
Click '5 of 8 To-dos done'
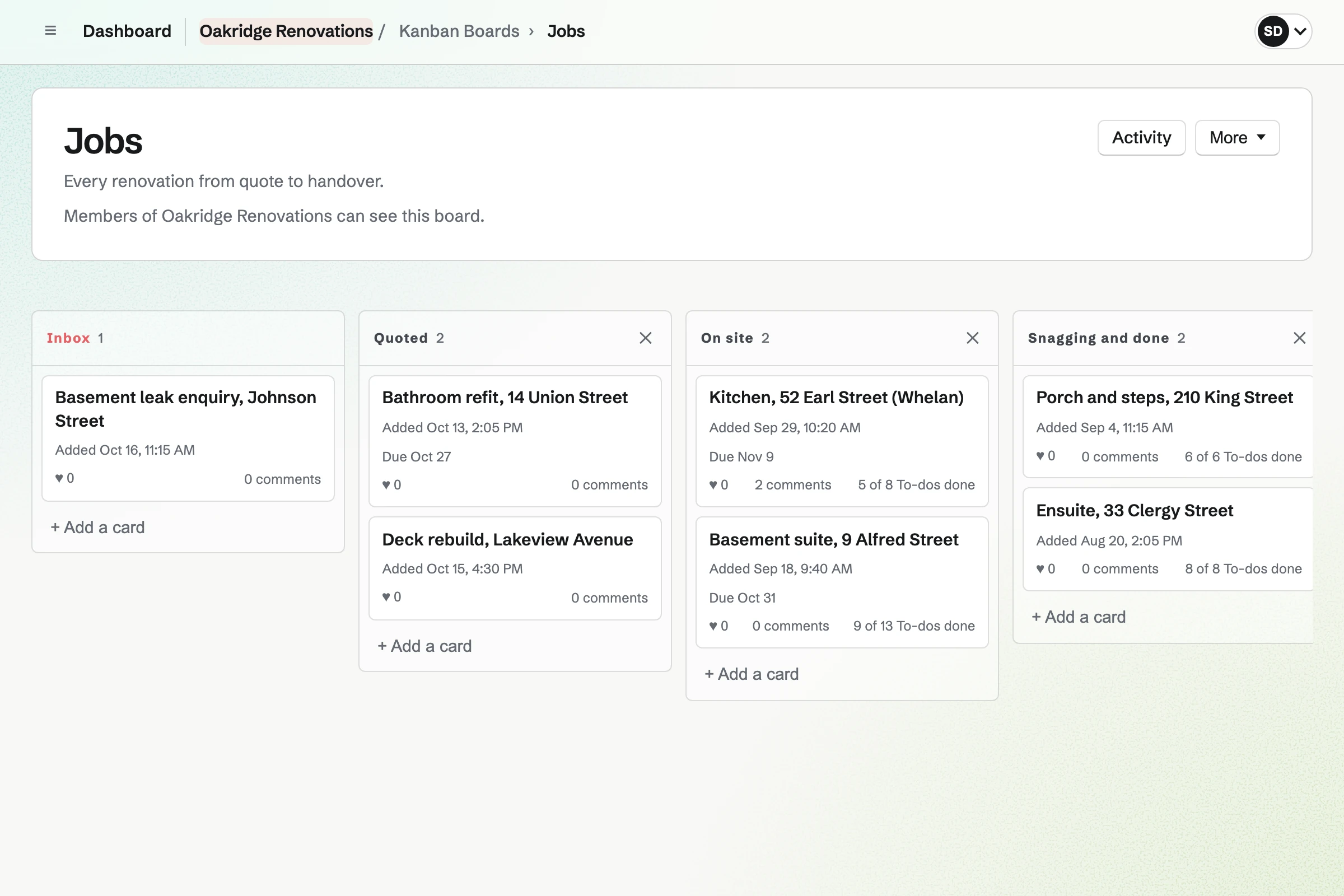pyautogui.click(x=916, y=484)
